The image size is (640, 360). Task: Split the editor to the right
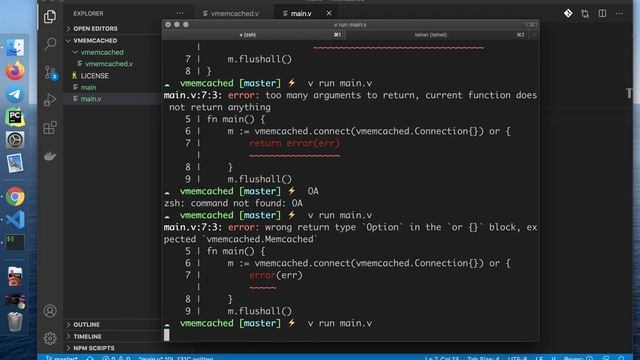point(602,13)
